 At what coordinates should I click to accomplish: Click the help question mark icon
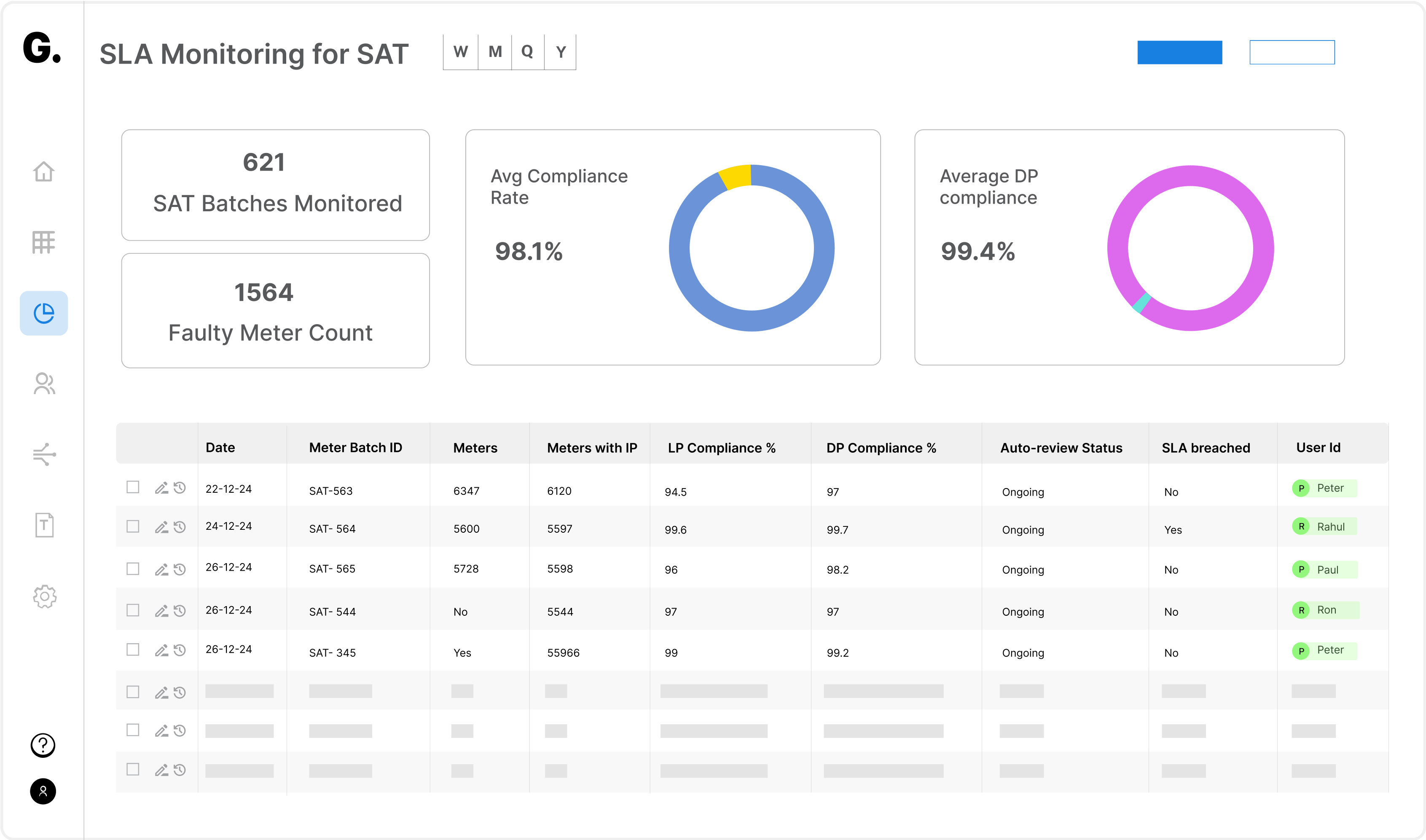coord(43,745)
